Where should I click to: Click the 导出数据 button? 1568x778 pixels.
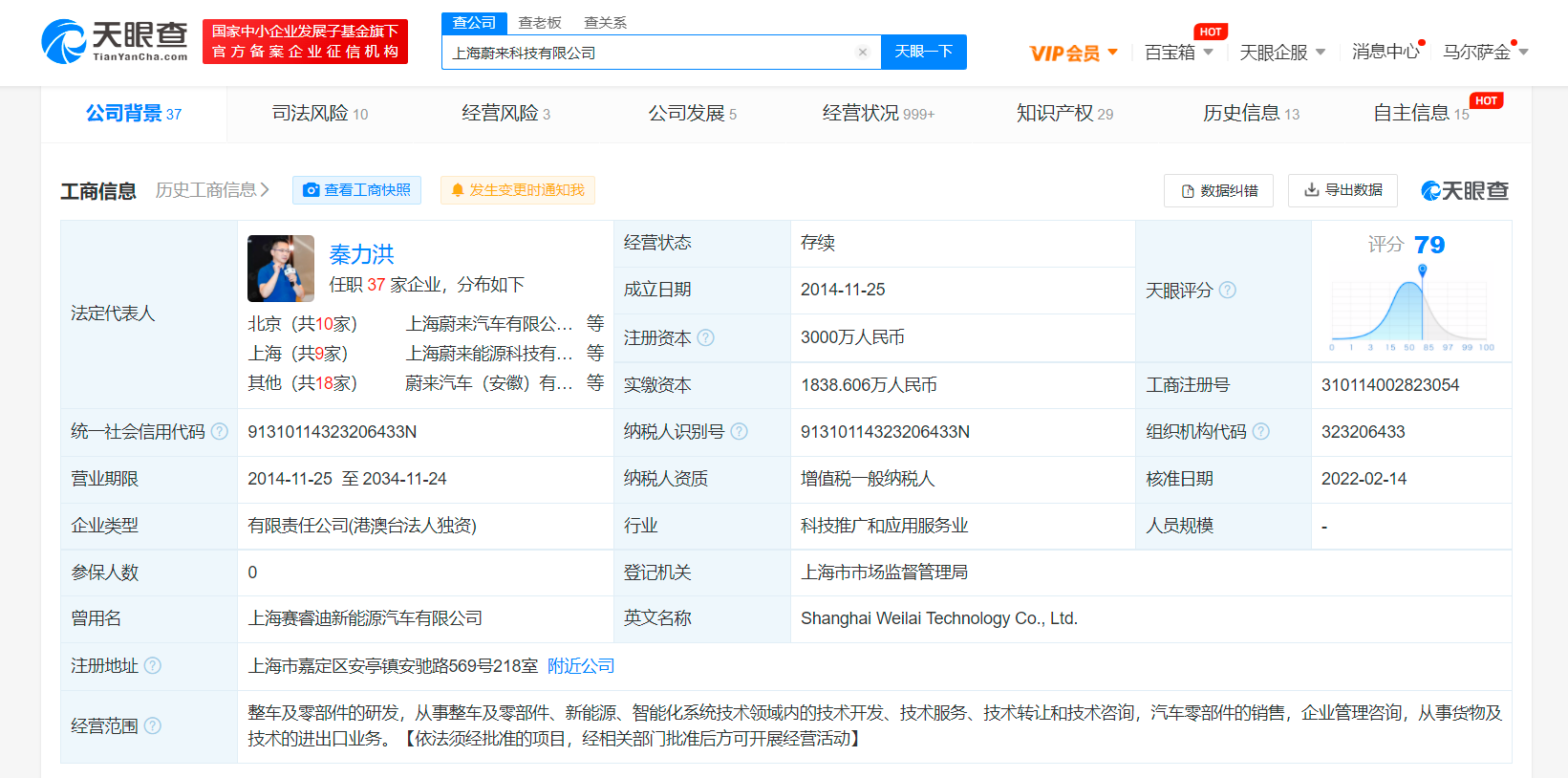coord(1342,190)
